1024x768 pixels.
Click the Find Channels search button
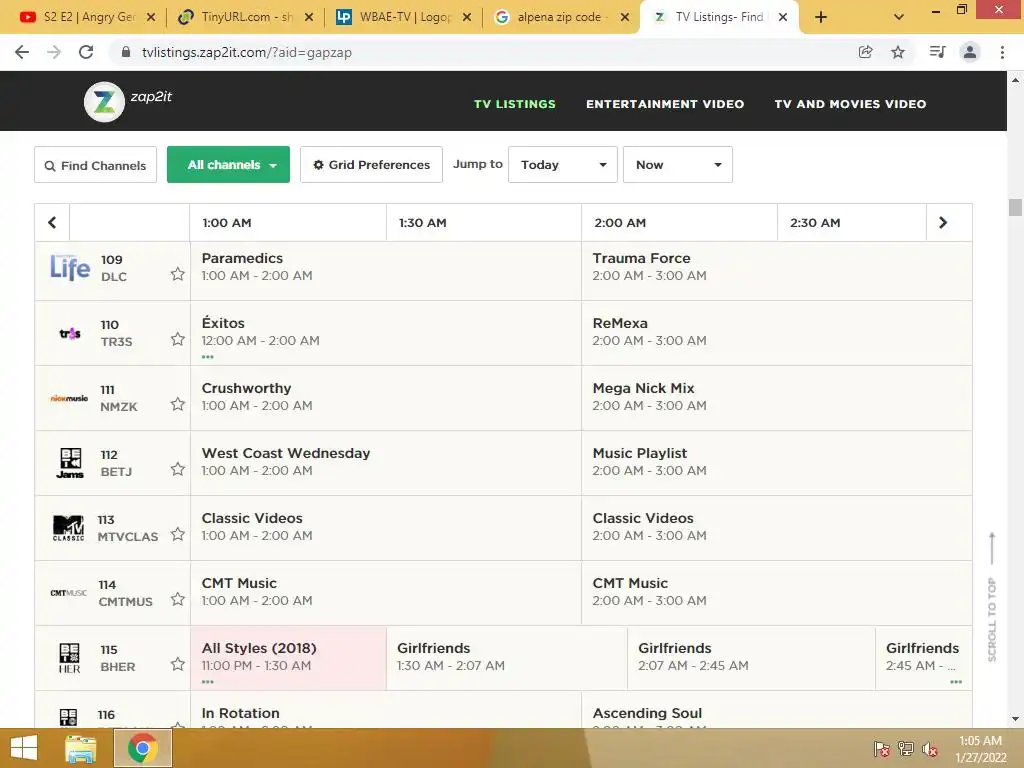(x=95, y=165)
